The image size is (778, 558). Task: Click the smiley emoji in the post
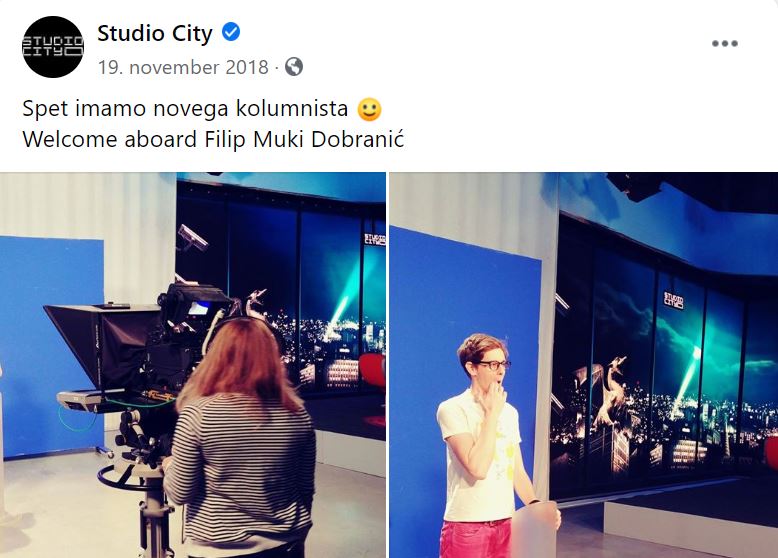(x=370, y=109)
